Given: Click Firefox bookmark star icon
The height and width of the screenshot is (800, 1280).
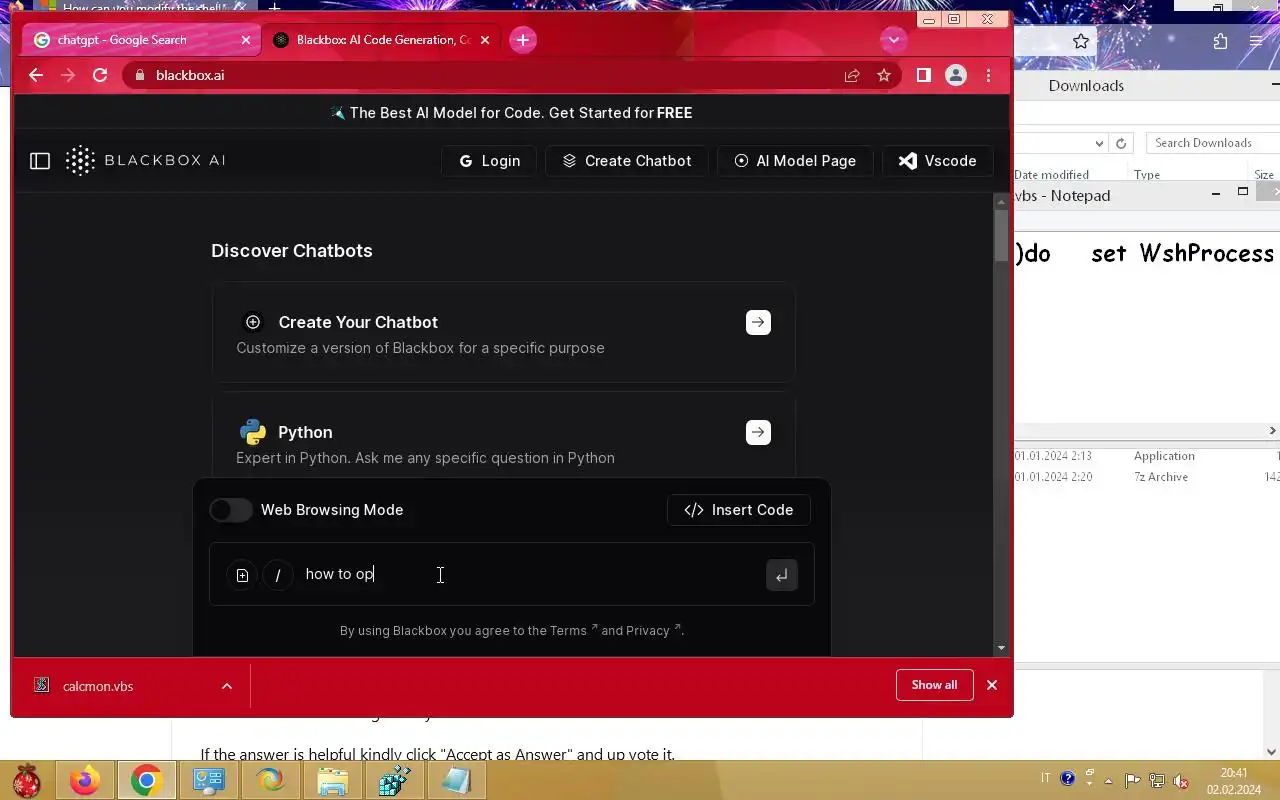Looking at the screenshot, I should pyautogui.click(x=1081, y=41).
